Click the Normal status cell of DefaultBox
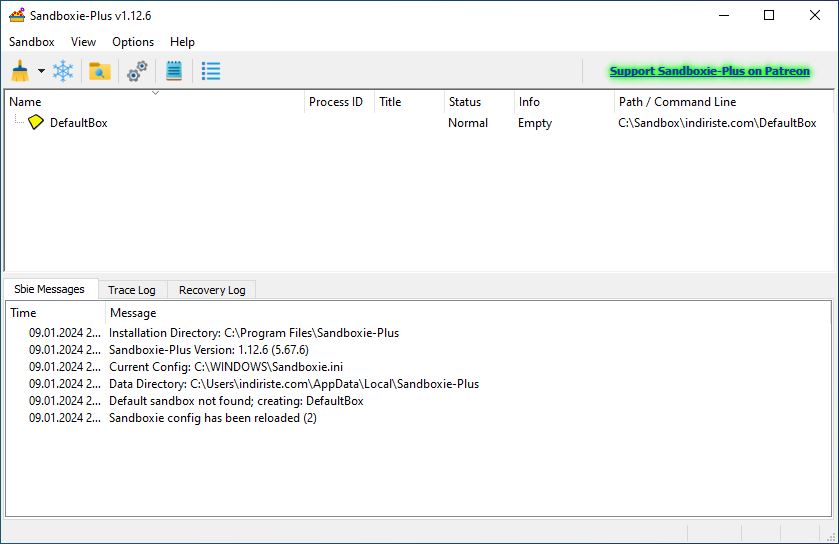Screen dimensions: 839x544 (x=468, y=122)
